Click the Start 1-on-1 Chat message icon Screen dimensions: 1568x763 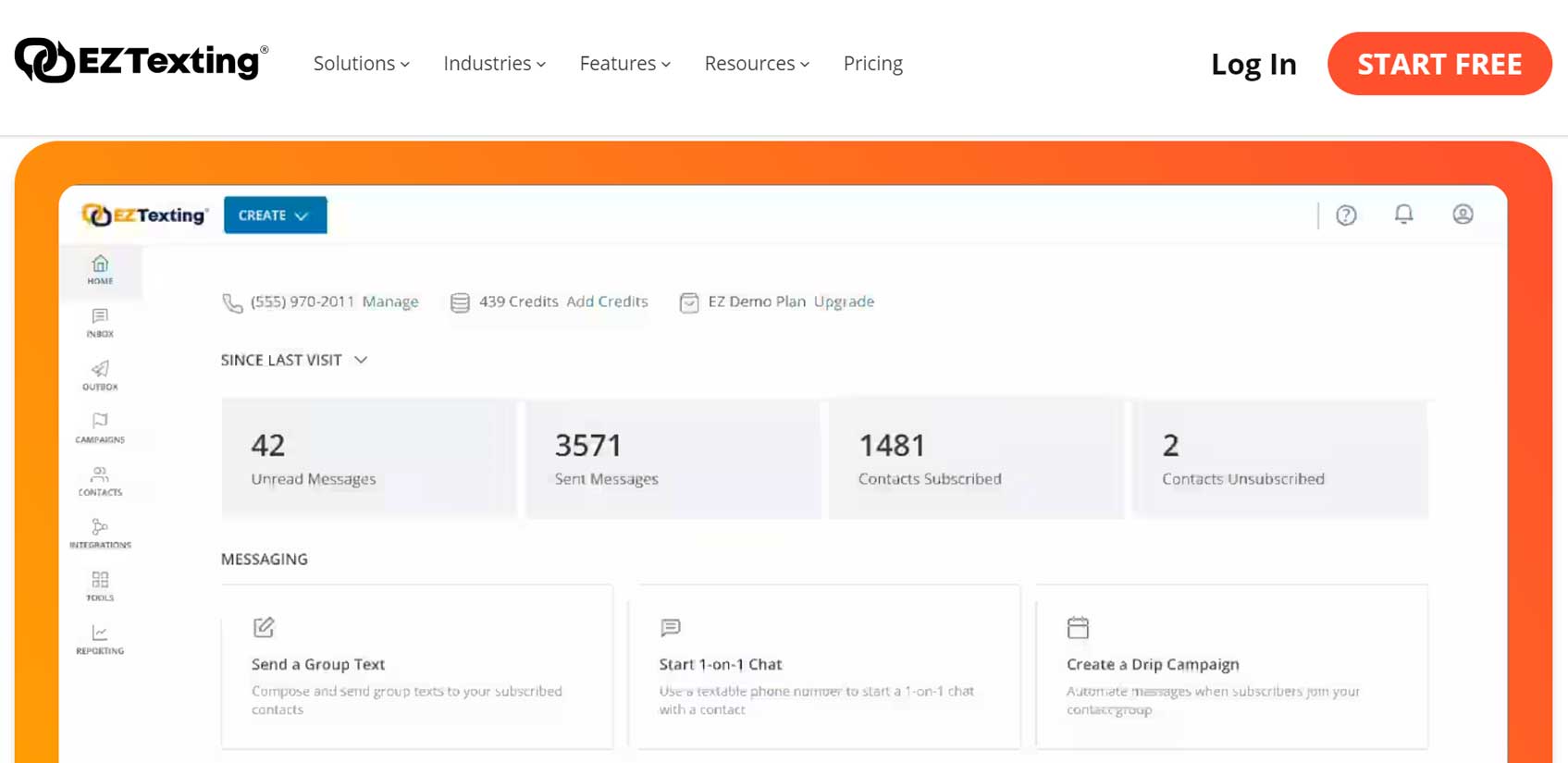pyautogui.click(x=671, y=628)
